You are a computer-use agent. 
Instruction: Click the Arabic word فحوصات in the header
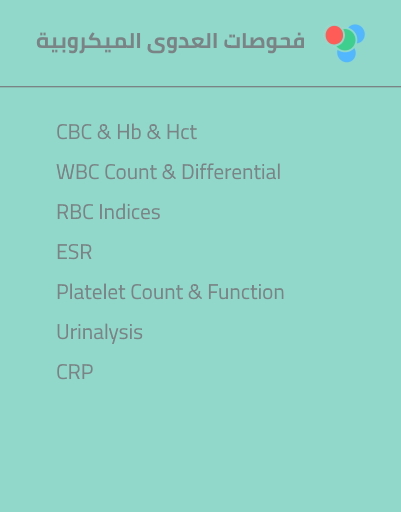click(x=264, y=42)
